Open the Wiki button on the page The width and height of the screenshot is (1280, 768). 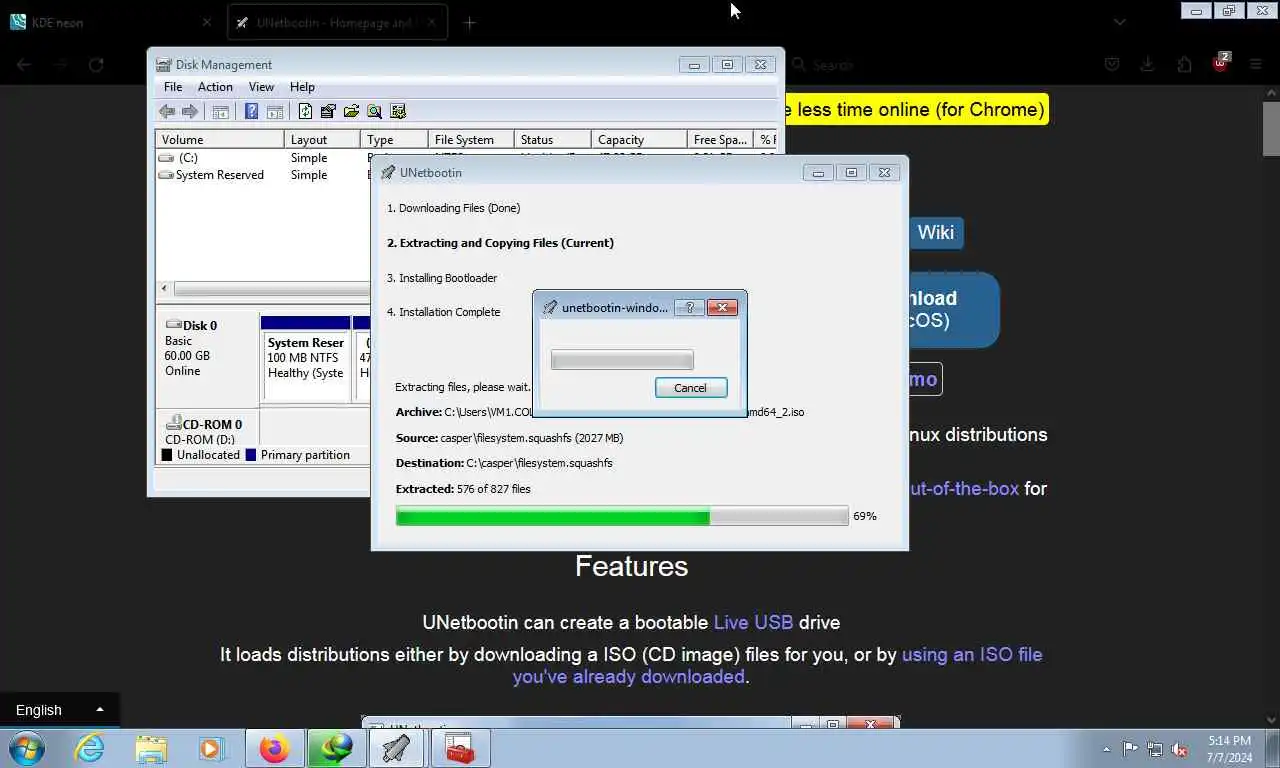coord(935,232)
